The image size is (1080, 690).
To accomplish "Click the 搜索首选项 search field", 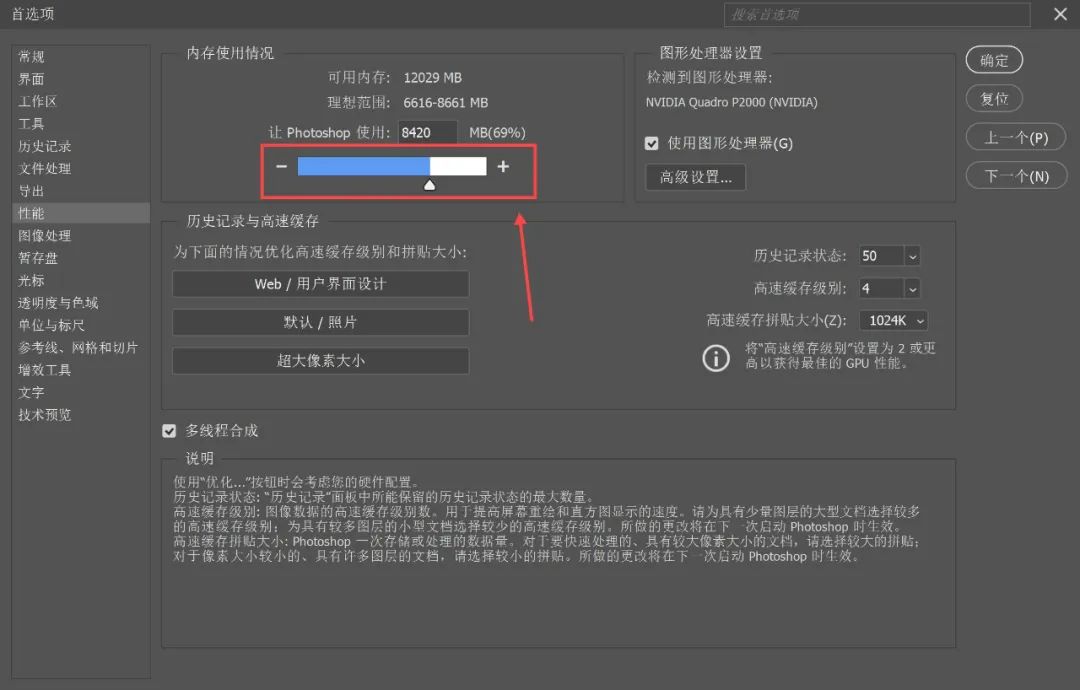I will pos(877,15).
